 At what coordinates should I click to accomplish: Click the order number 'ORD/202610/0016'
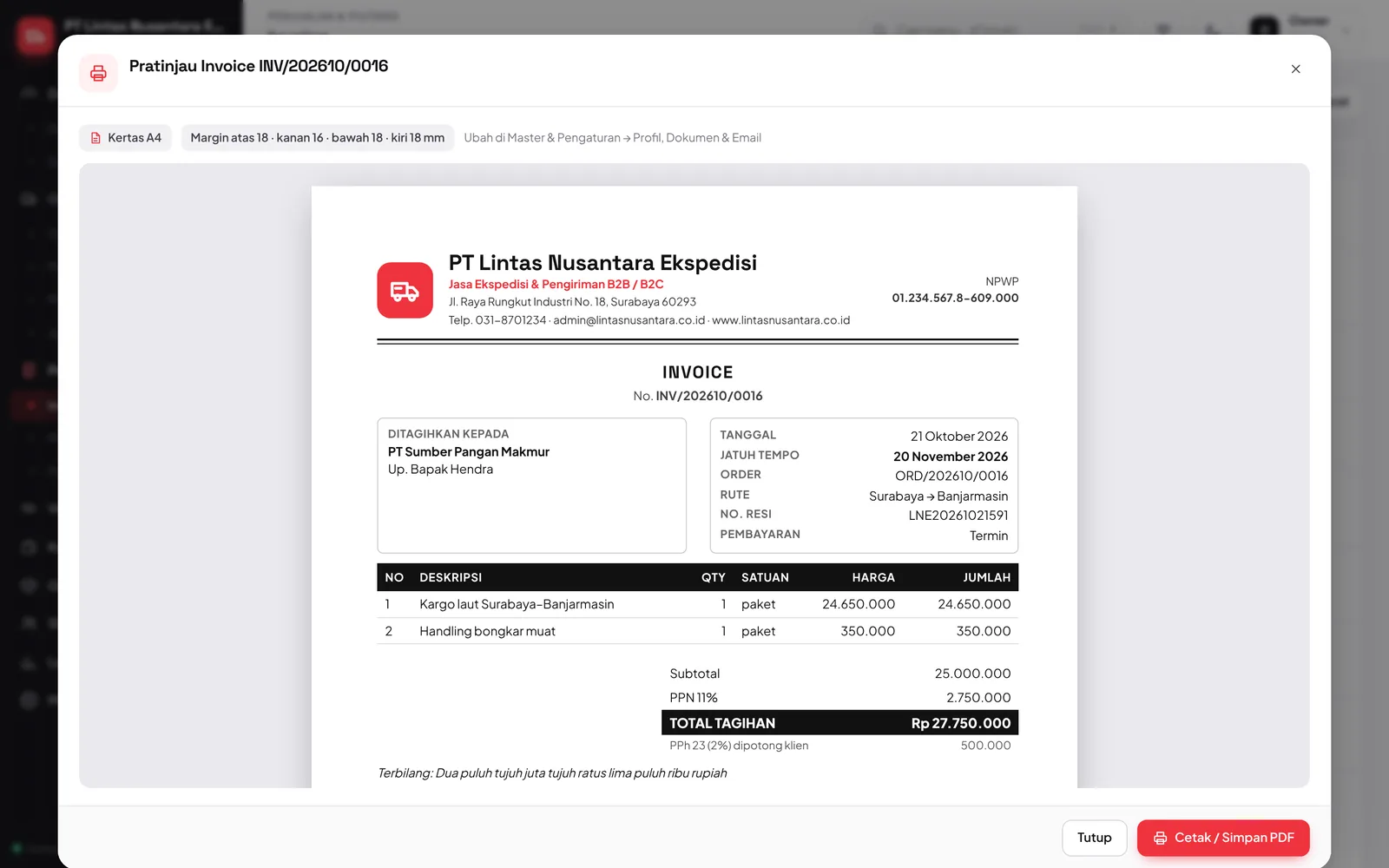951,476
